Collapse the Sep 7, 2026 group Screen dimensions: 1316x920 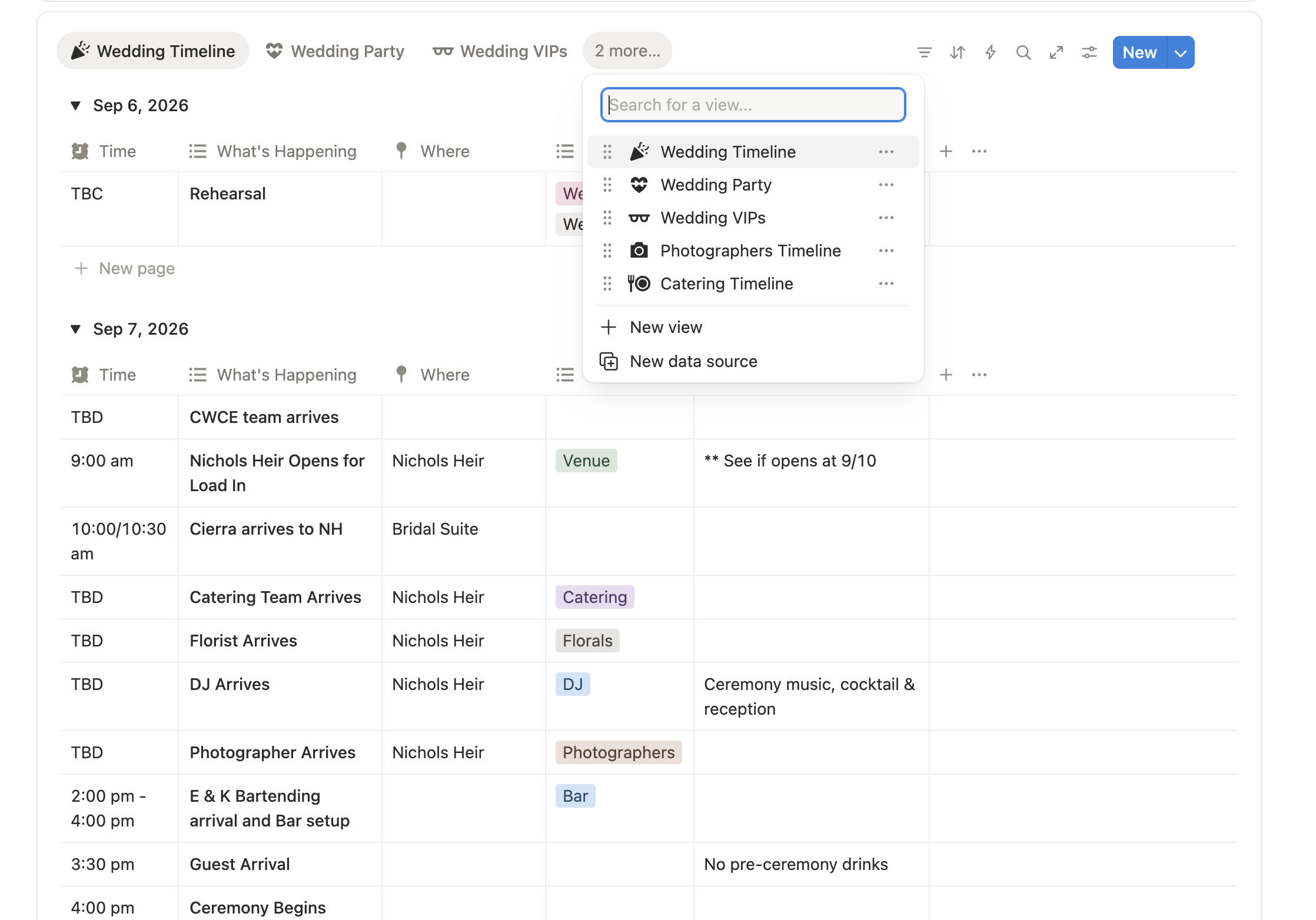[75, 329]
